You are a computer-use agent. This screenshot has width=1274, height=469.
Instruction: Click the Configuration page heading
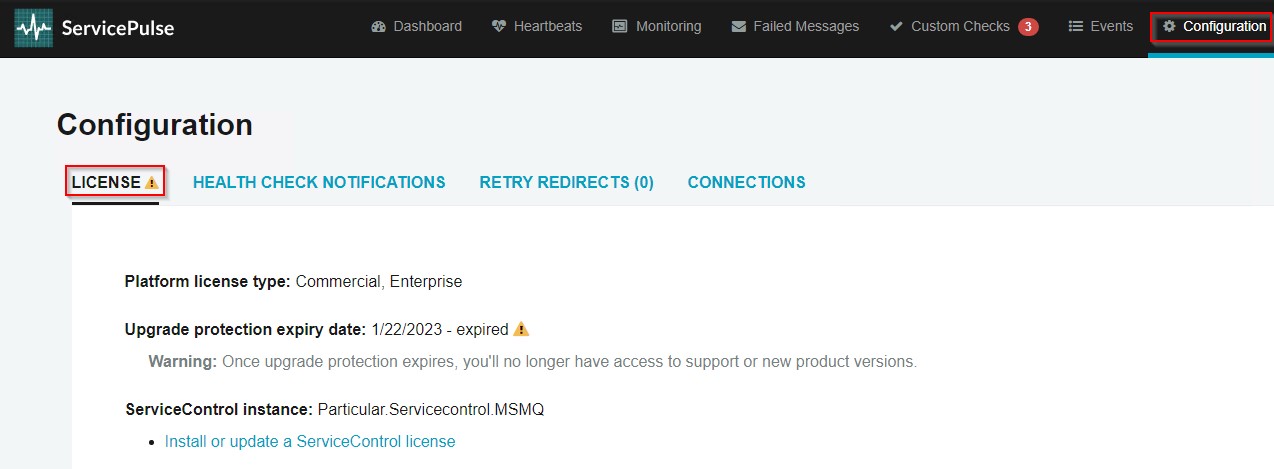[x=155, y=125]
